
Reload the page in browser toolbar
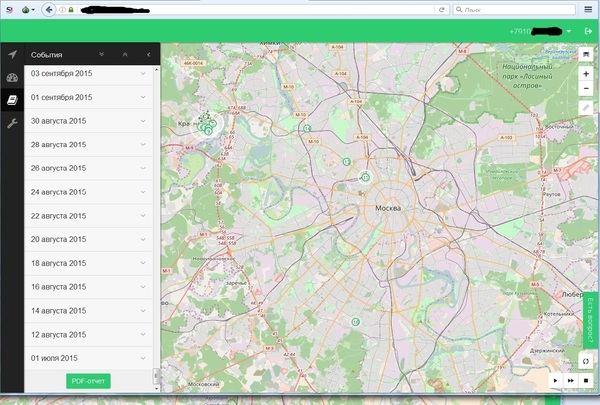click(442, 10)
